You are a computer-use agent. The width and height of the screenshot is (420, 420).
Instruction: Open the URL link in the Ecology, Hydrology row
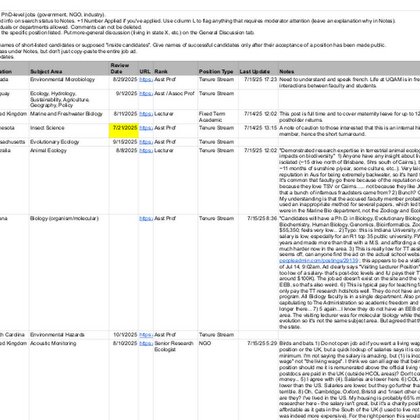pos(146,94)
